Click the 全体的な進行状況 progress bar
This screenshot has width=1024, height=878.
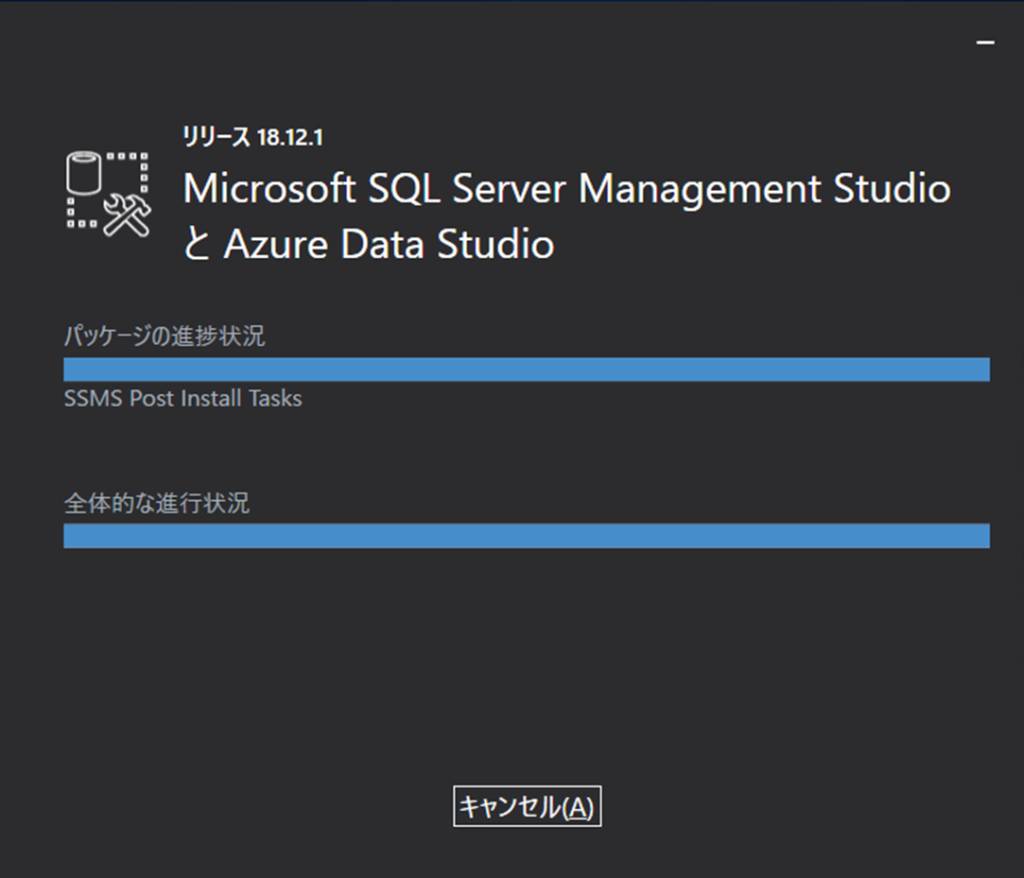click(526, 536)
